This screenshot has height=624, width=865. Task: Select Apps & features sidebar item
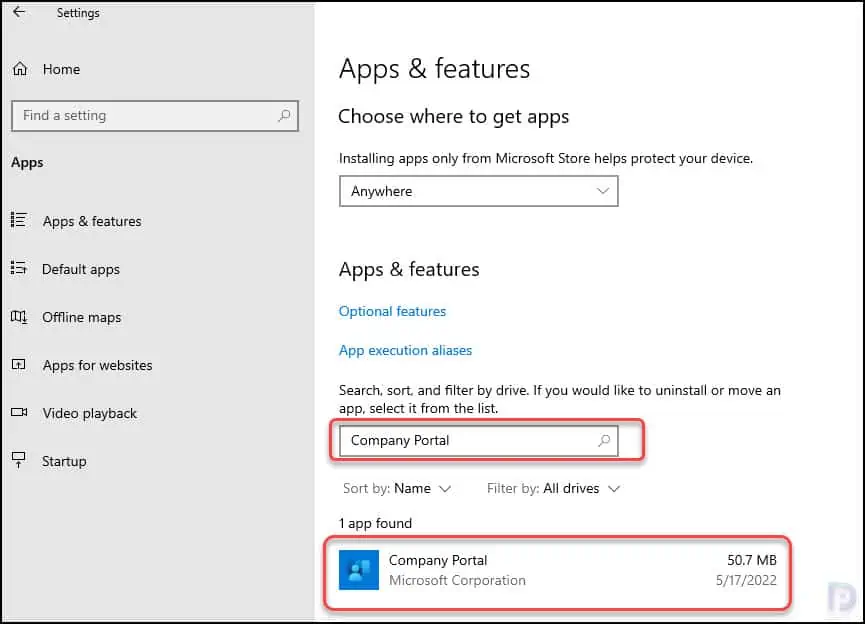[x=92, y=221]
